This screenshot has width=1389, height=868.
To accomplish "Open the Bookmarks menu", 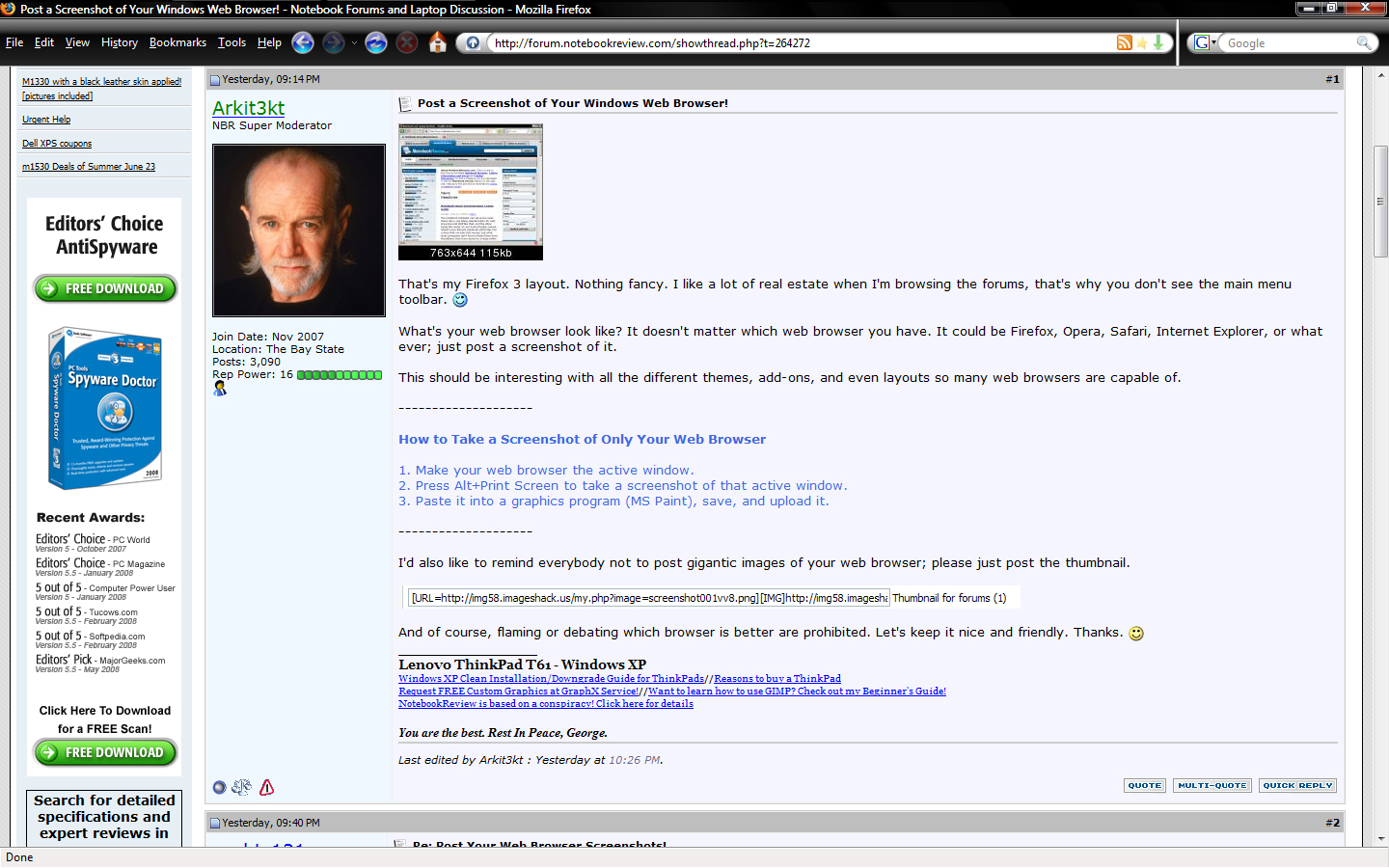I will coord(177,42).
